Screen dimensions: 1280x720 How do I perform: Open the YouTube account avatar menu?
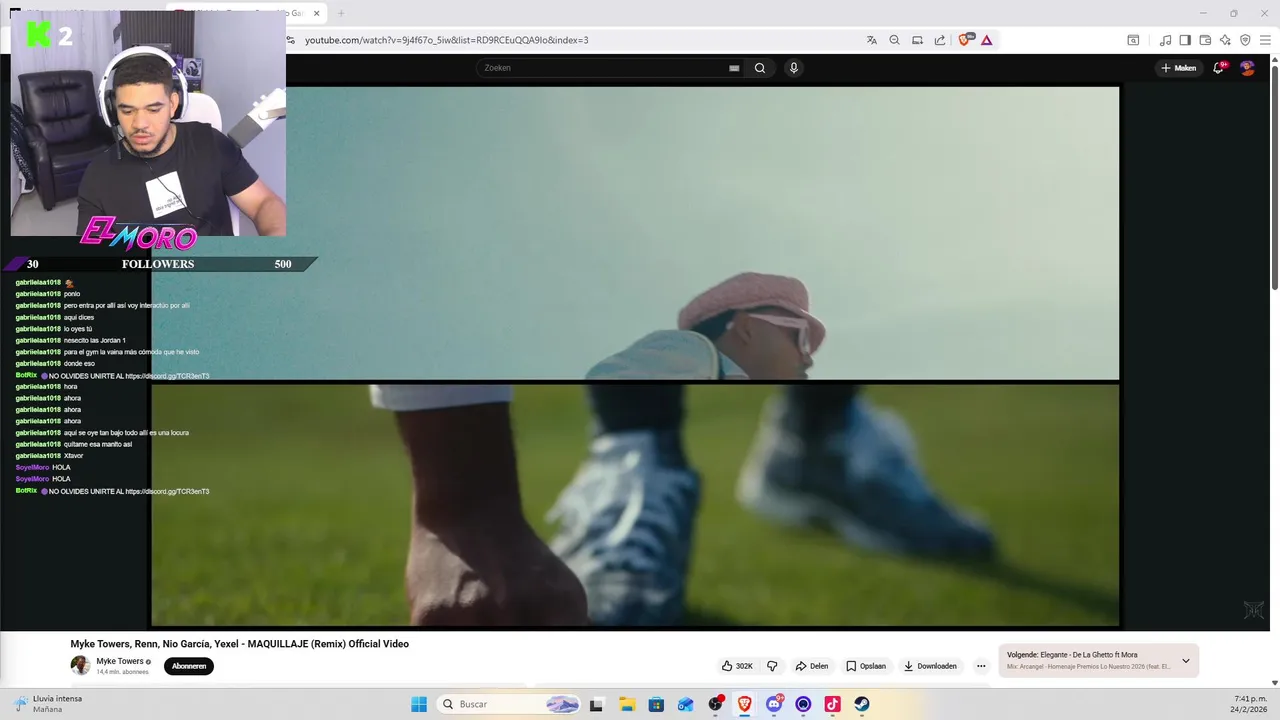1247,68
